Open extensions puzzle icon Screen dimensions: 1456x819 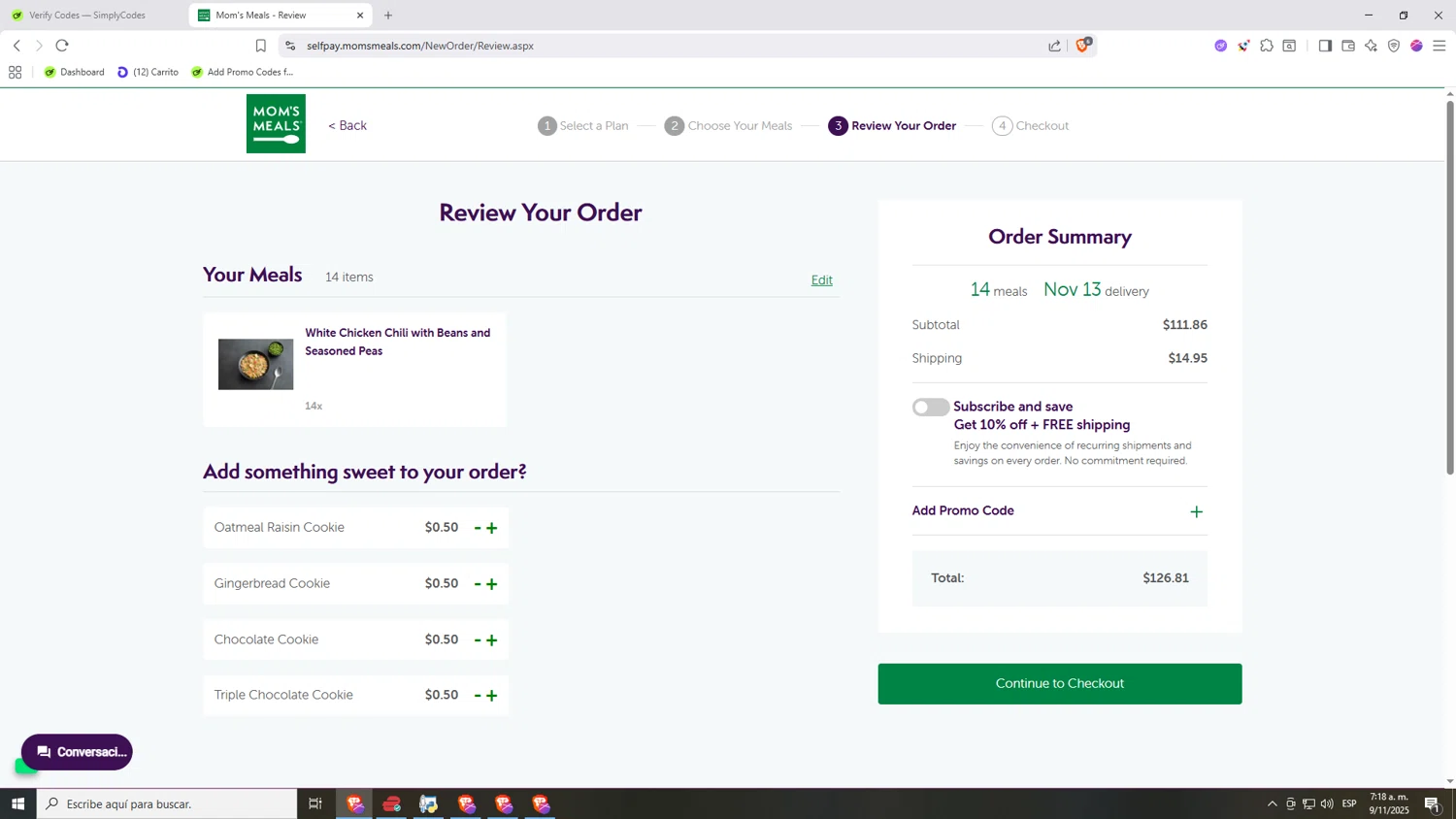[1267, 46]
